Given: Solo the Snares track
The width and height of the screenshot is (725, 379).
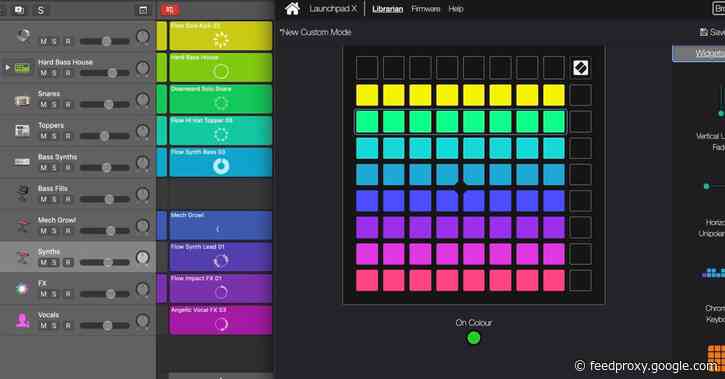Looking at the screenshot, I should 54,105.
